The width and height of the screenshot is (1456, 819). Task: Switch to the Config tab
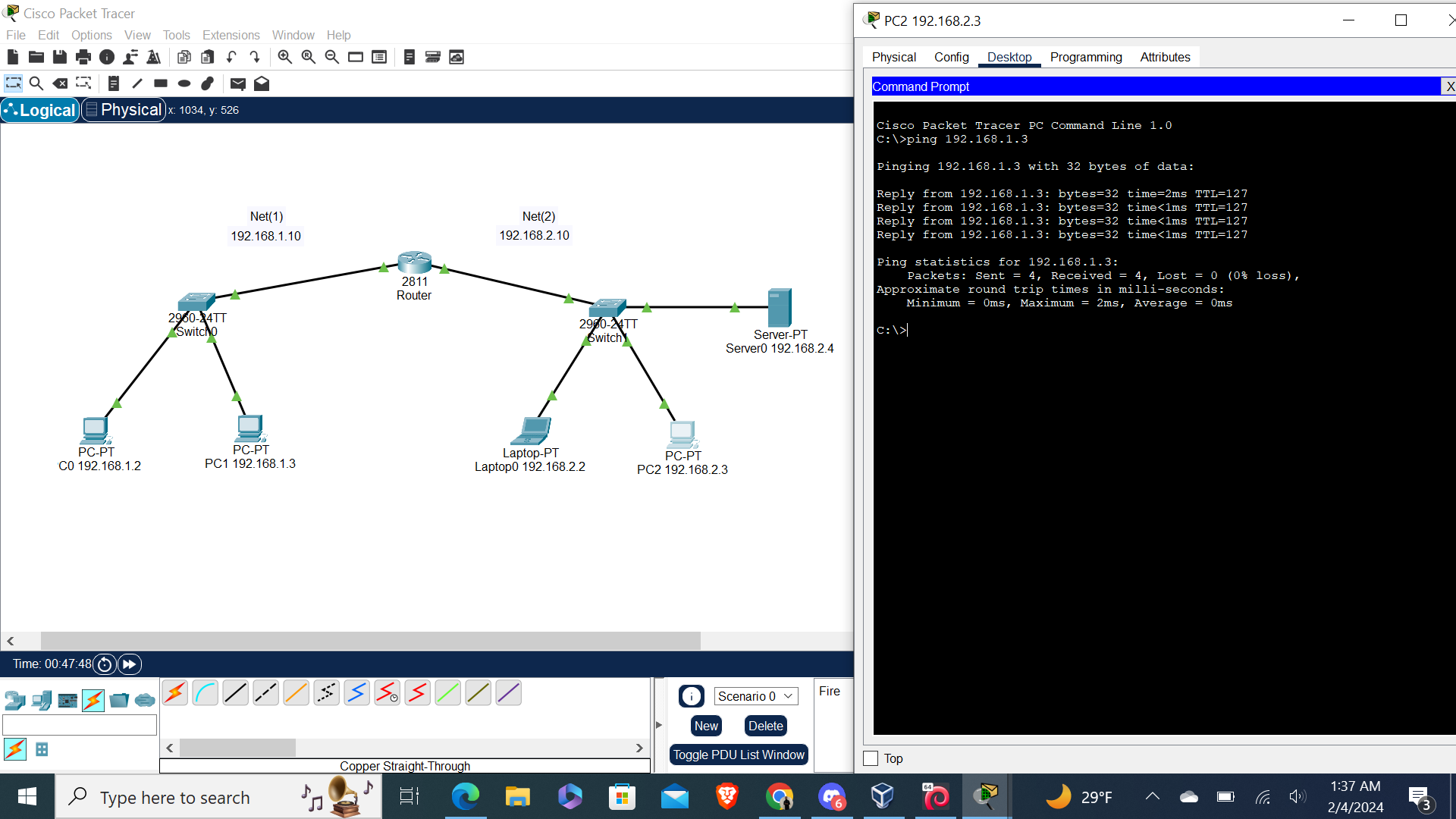(x=951, y=57)
